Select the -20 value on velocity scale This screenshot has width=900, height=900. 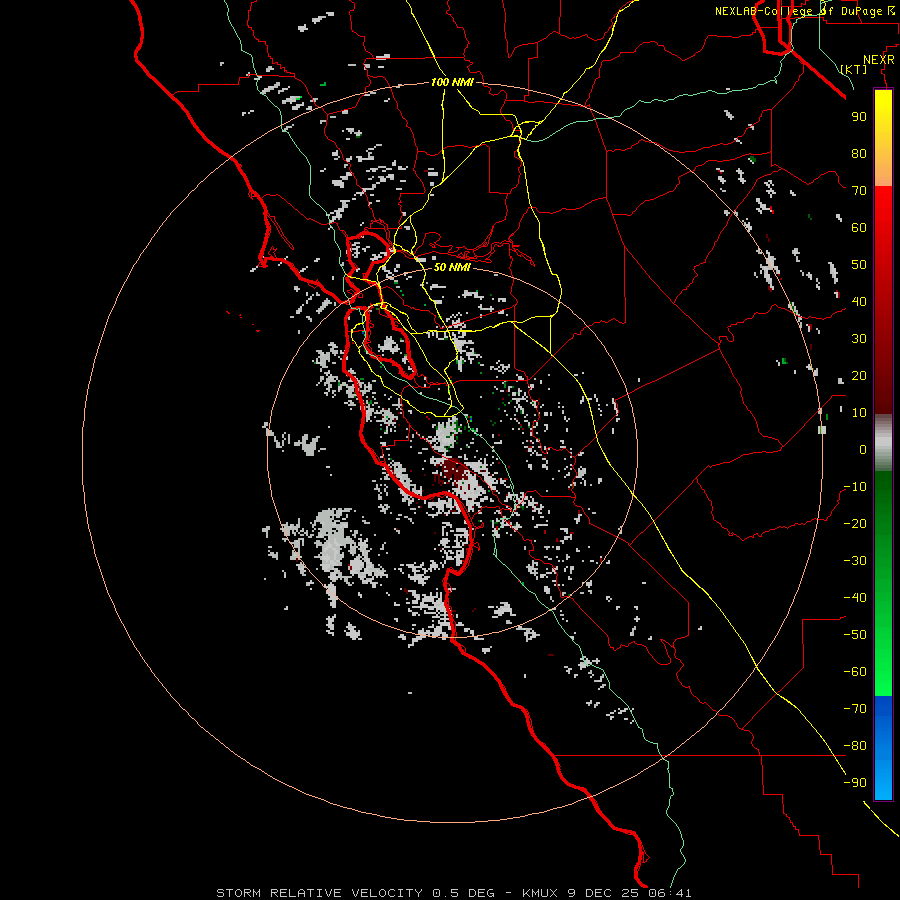pyautogui.click(x=855, y=523)
